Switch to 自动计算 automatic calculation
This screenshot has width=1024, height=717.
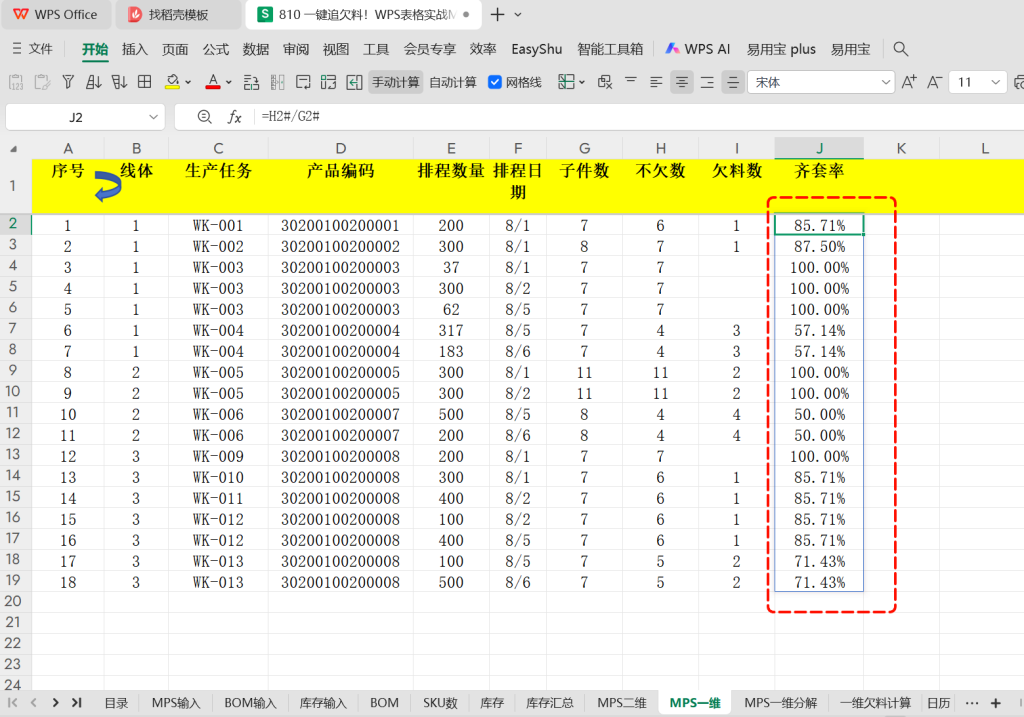click(453, 82)
